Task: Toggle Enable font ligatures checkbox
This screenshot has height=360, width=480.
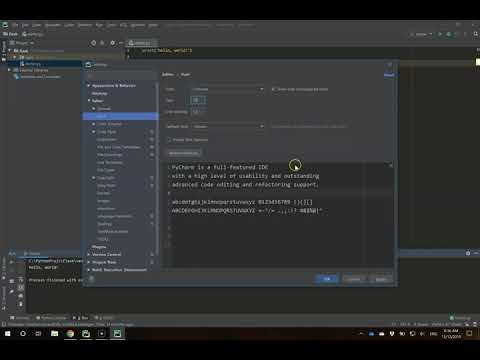Action: point(169,140)
